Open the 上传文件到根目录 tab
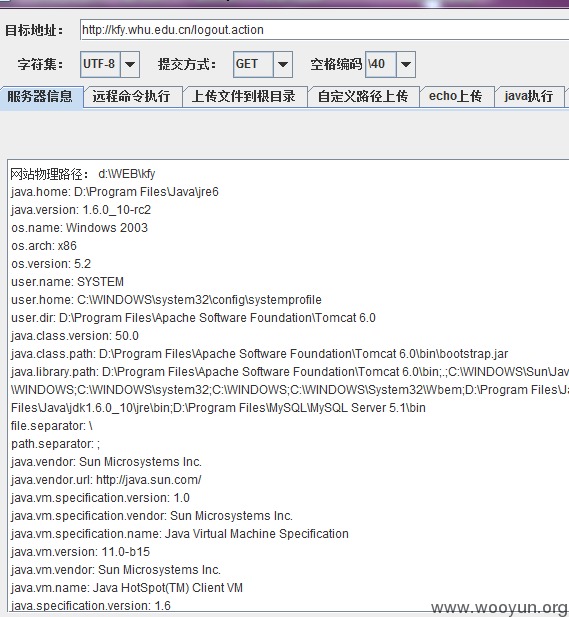Screen dimensions: 569x617 click(244, 96)
